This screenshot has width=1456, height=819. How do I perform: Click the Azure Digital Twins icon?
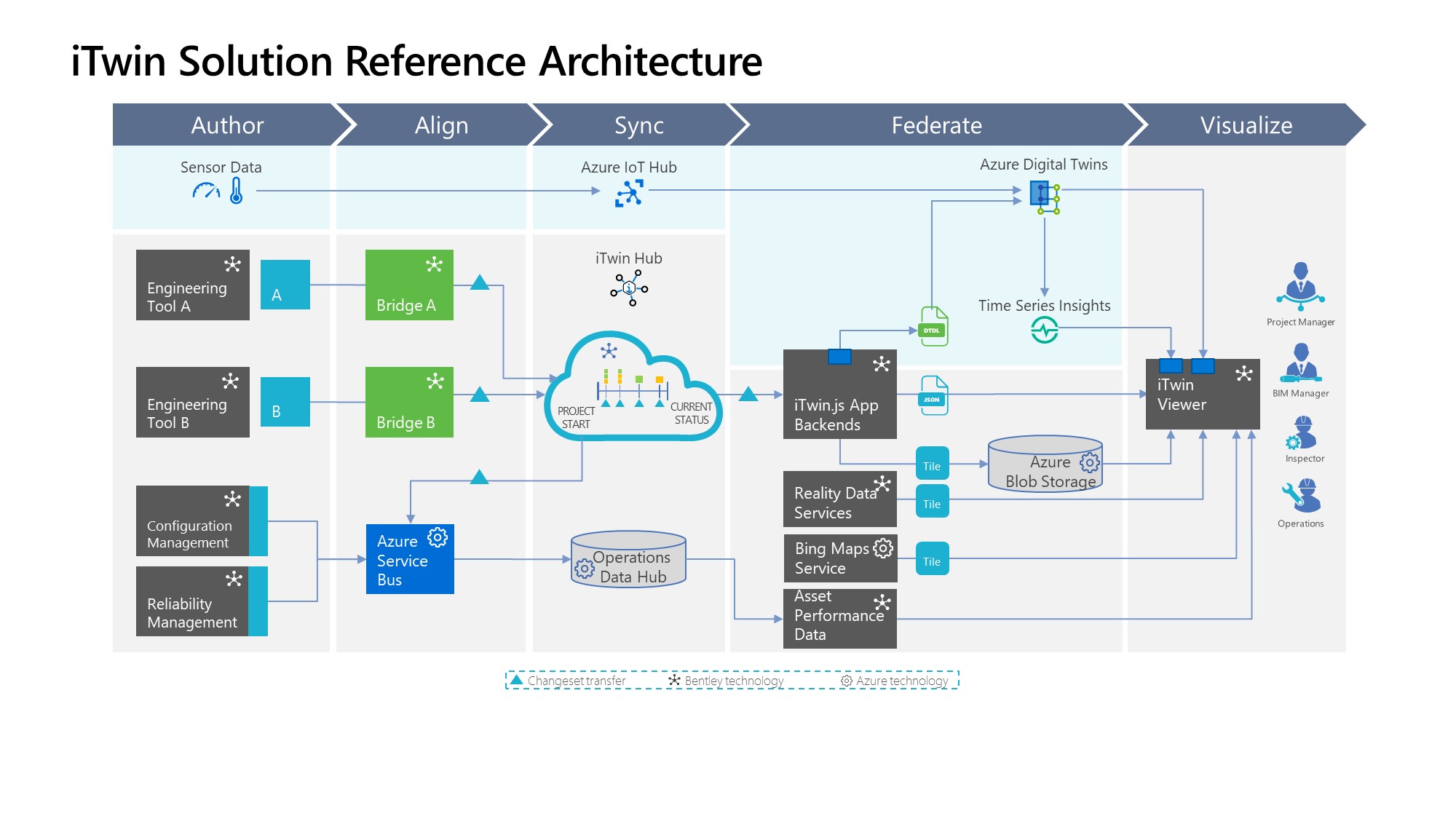pos(1045,197)
